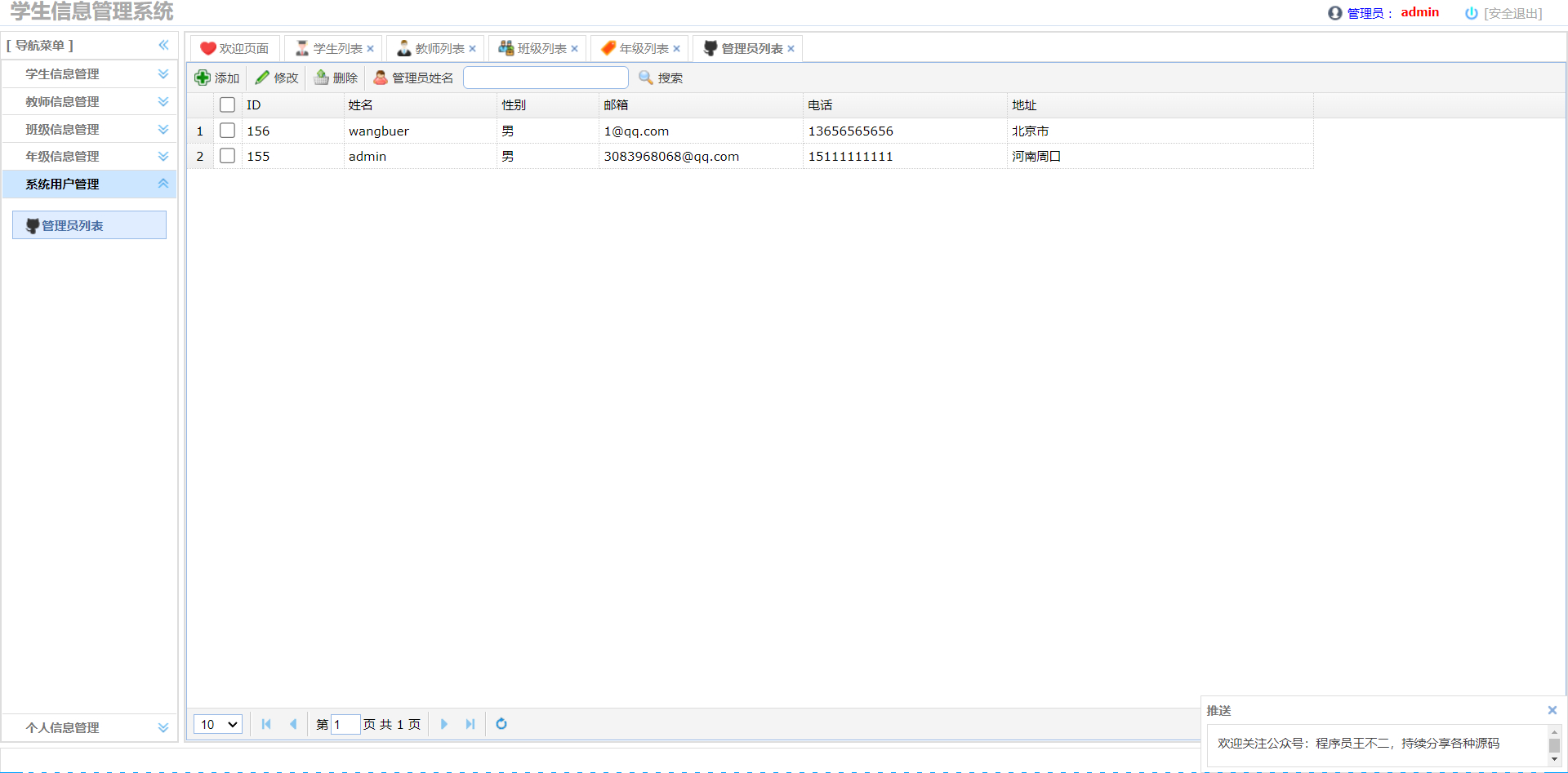Click inside the search input field
Screen dimensions: 1568x773
[546, 78]
